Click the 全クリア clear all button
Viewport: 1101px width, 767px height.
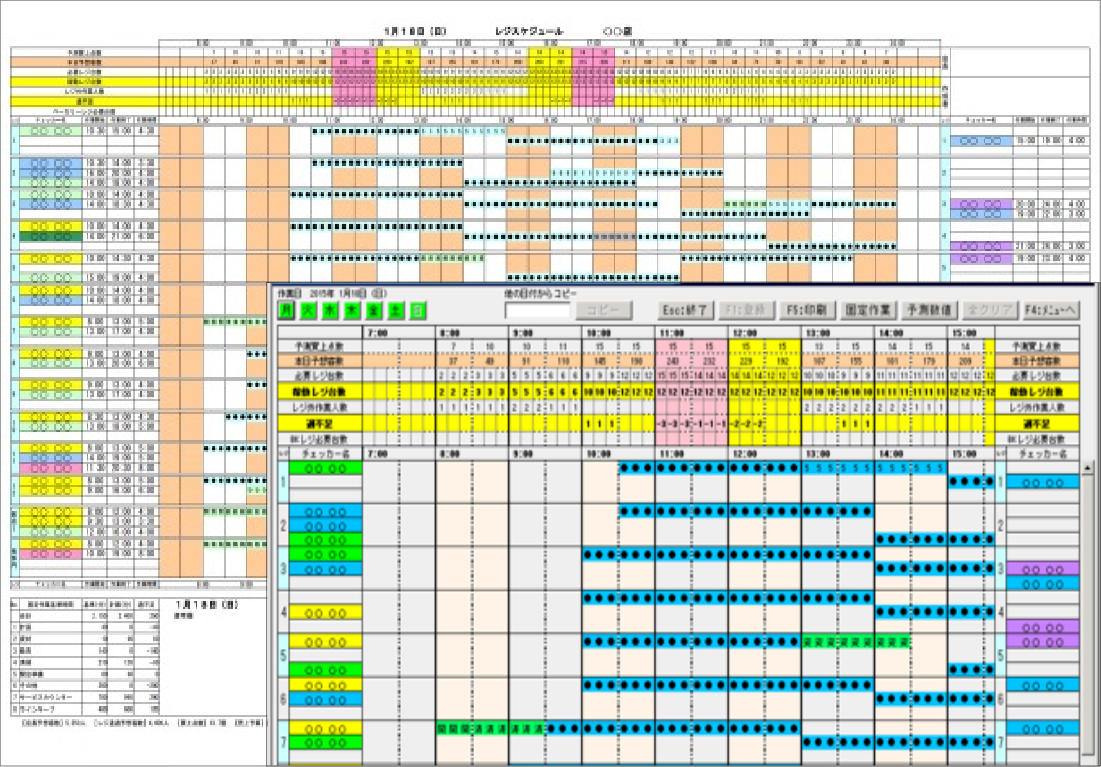point(989,310)
